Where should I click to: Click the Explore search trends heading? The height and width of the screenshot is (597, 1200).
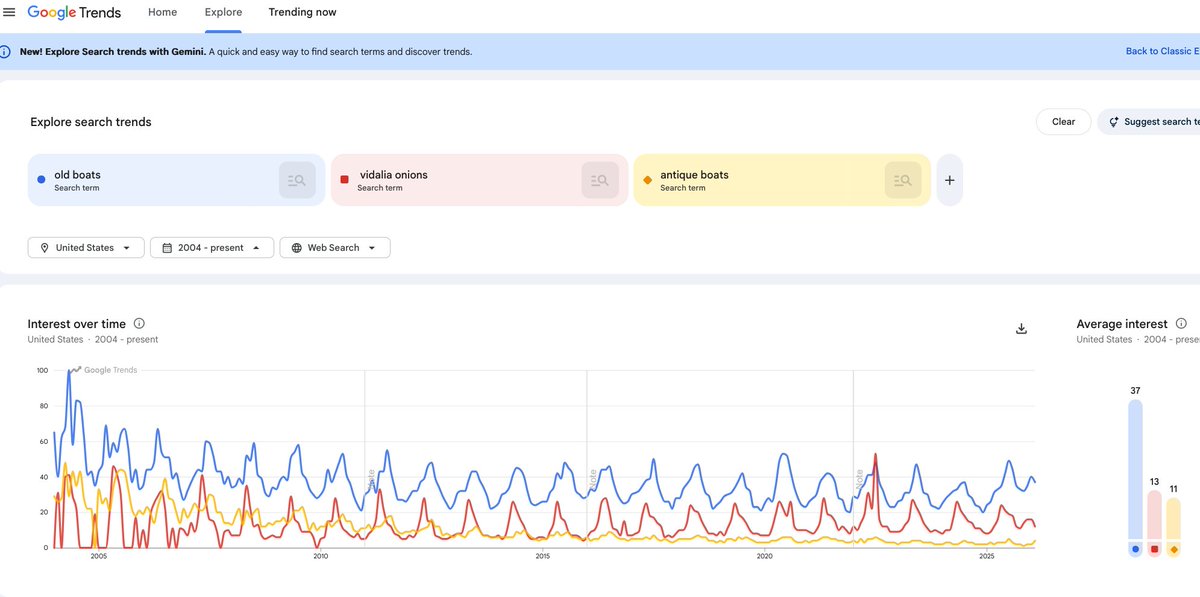[x=91, y=122]
